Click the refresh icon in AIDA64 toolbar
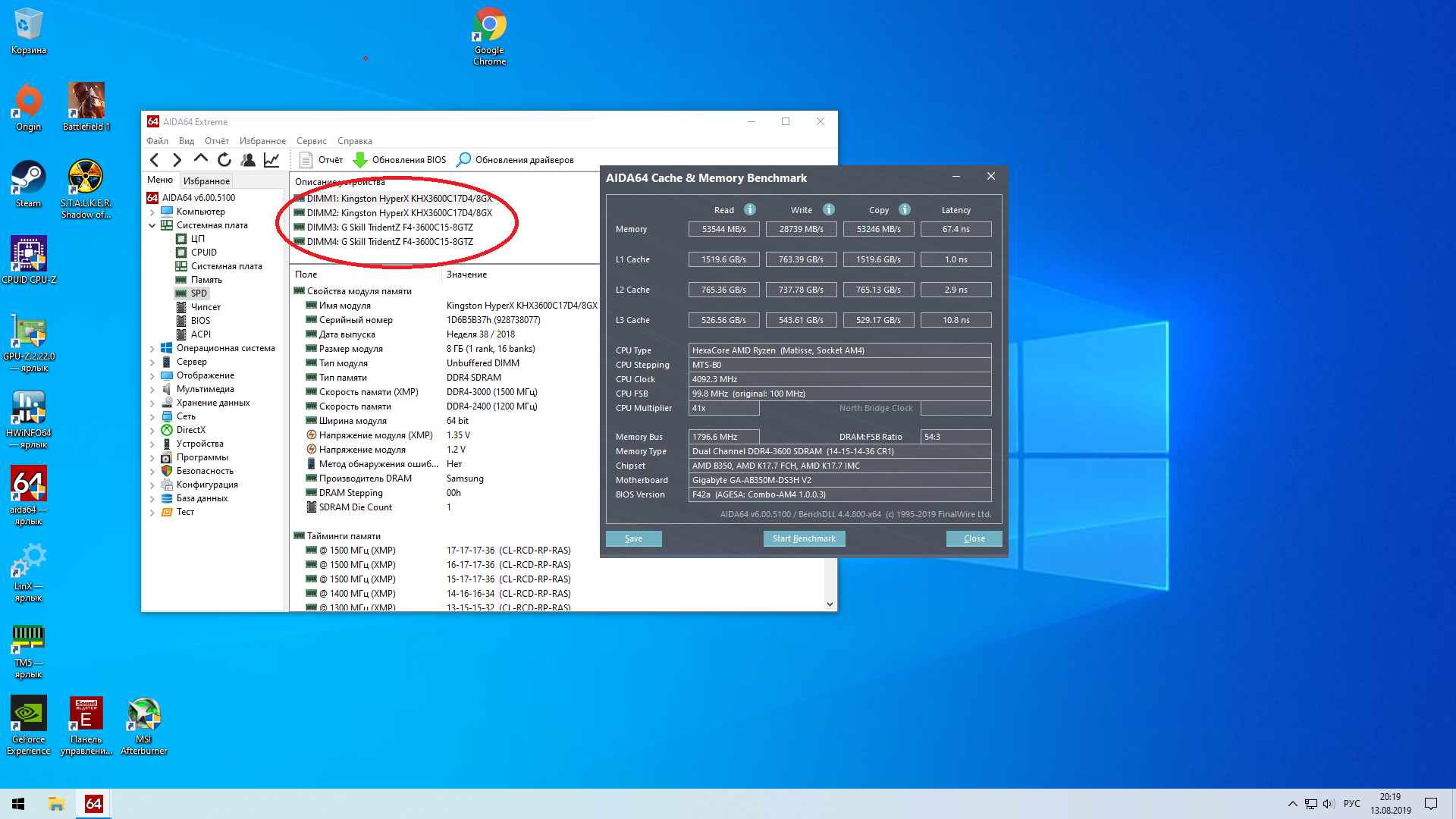 click(x=224, y=160)
